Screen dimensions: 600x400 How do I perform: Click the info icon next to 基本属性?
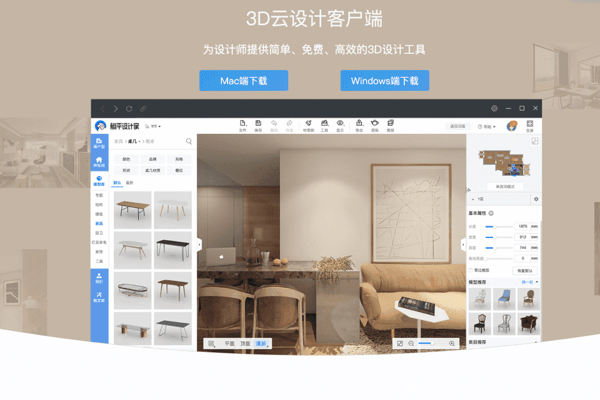(x=491, y=213)
